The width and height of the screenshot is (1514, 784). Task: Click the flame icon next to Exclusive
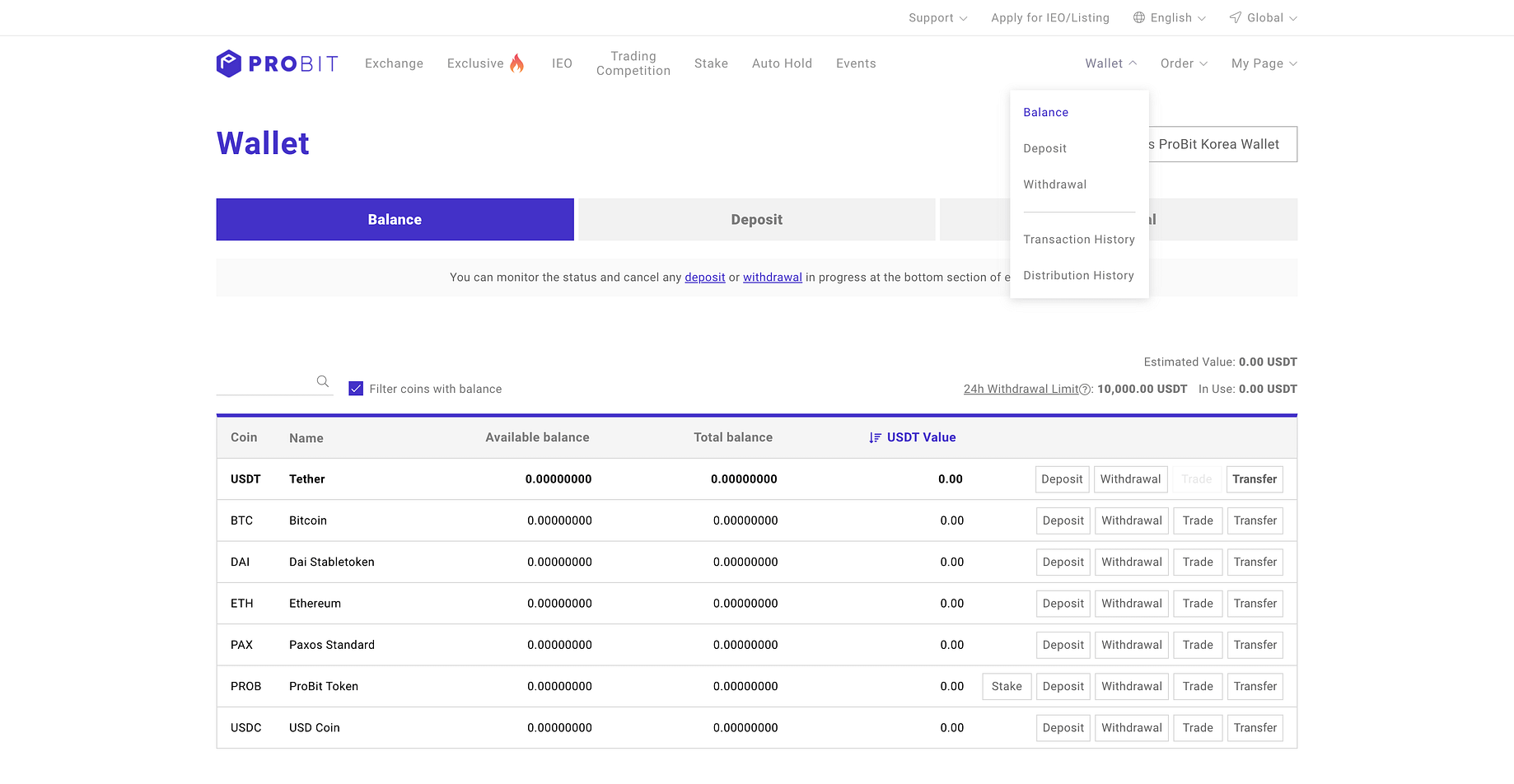517,62
